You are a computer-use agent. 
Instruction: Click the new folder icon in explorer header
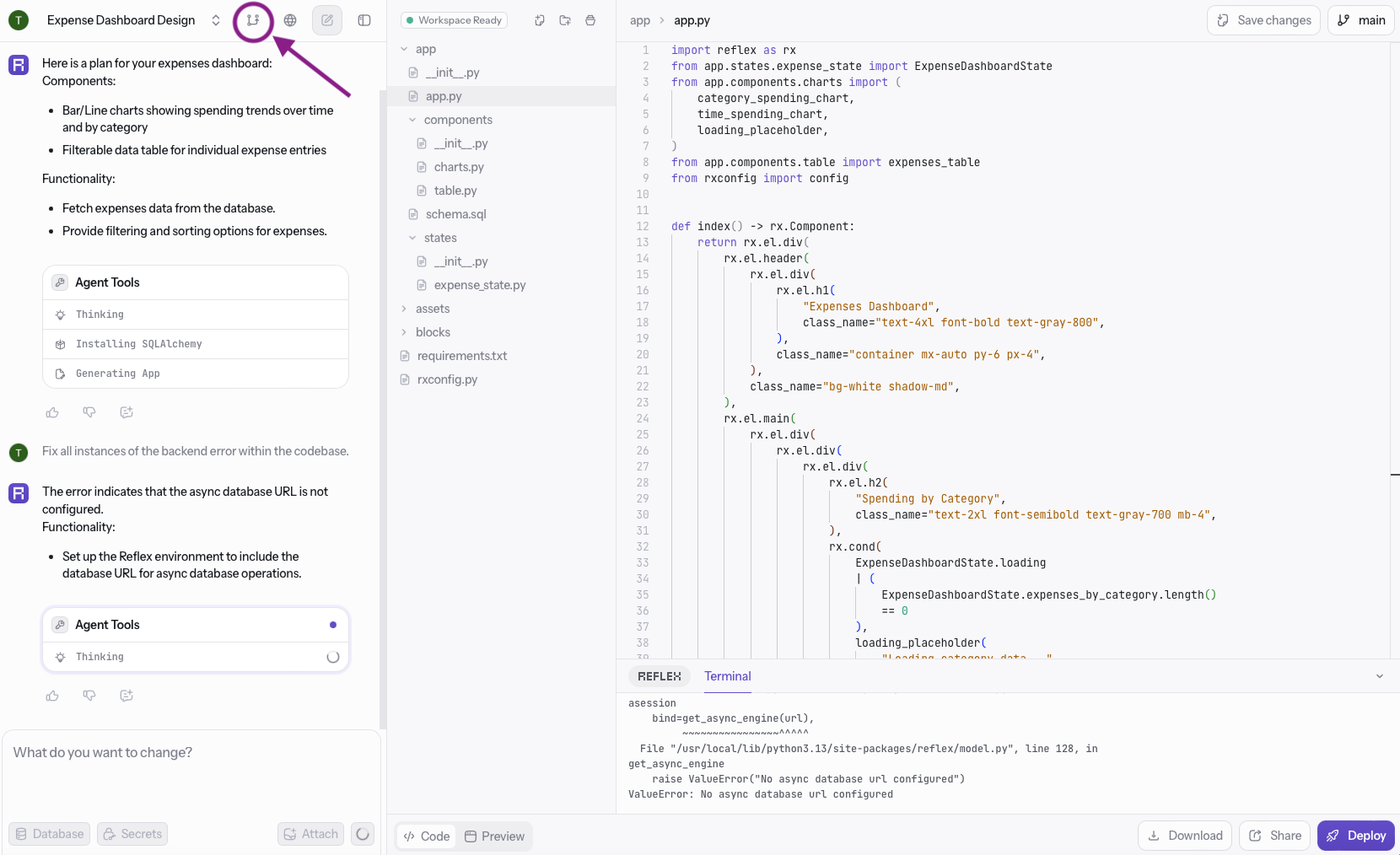coord(565,20)
